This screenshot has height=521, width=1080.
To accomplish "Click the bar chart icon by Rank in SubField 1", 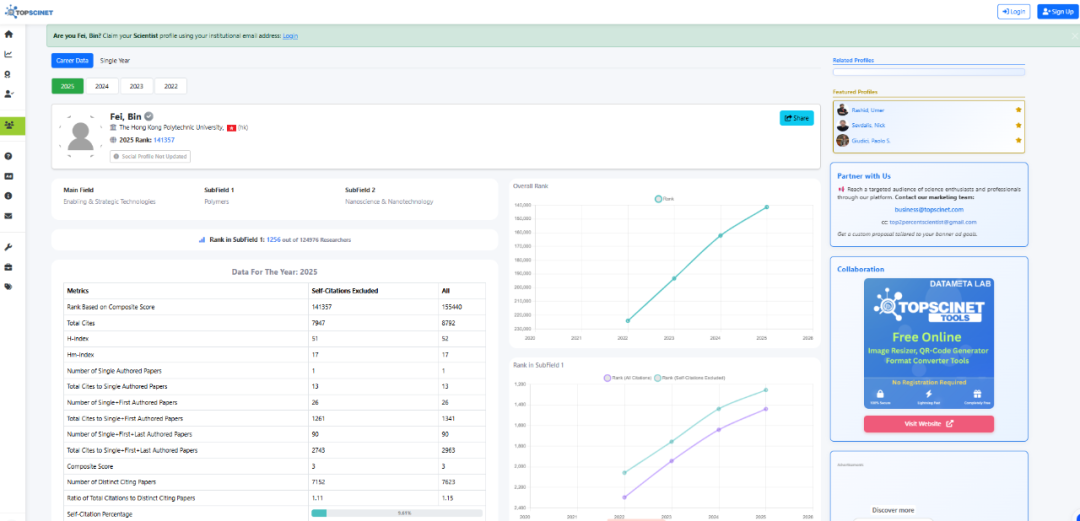I will (x=202, y=240).
